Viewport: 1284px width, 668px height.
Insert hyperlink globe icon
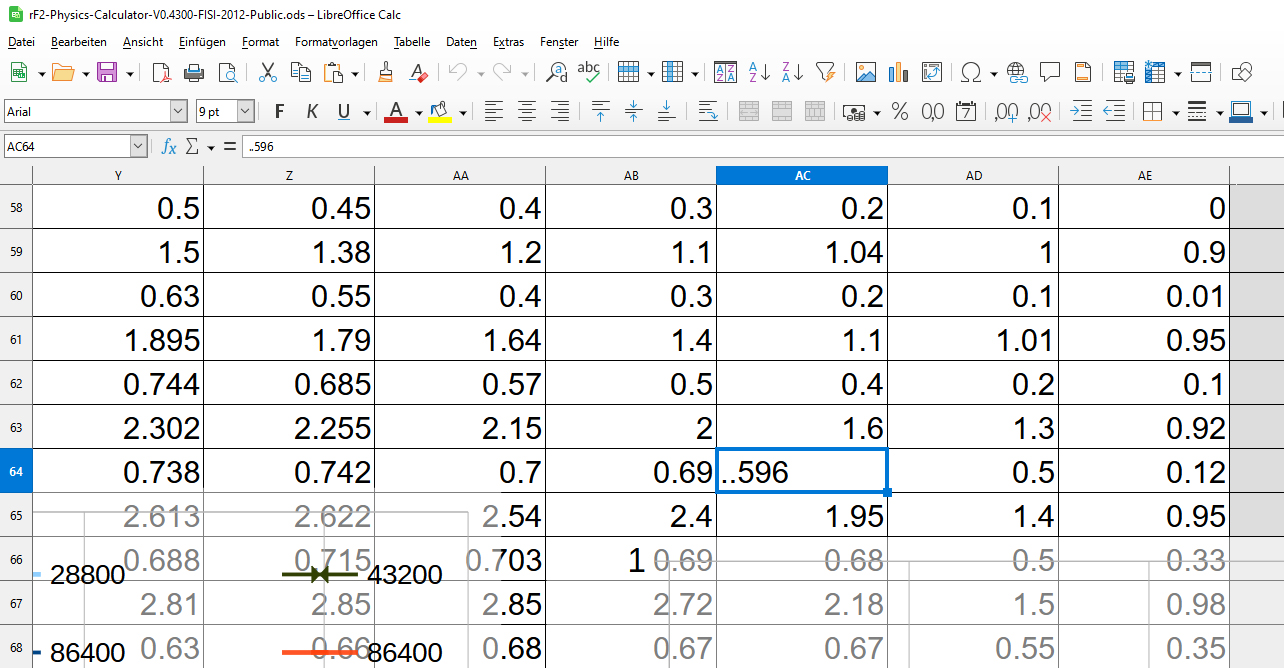click(x=1017, y=72)
